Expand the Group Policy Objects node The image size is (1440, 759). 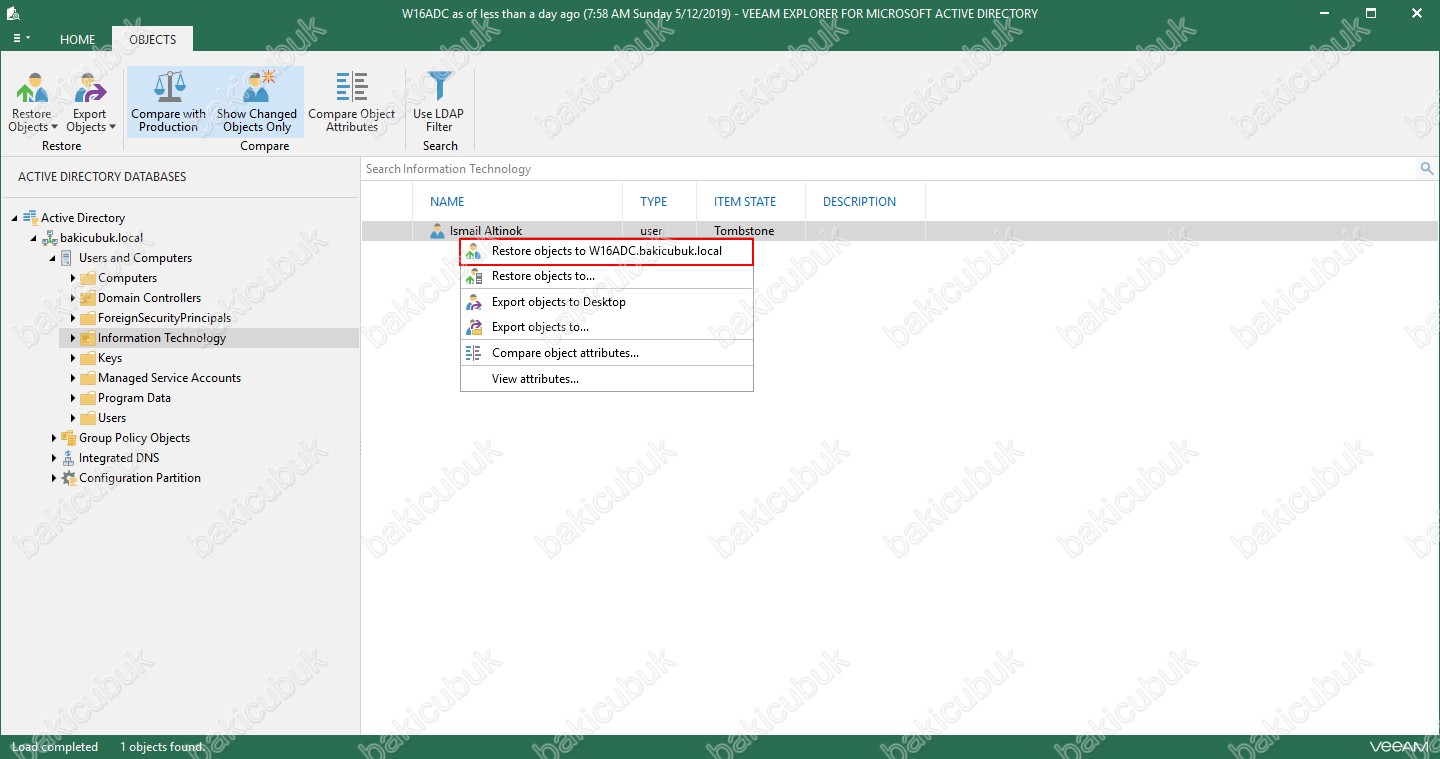53,438
